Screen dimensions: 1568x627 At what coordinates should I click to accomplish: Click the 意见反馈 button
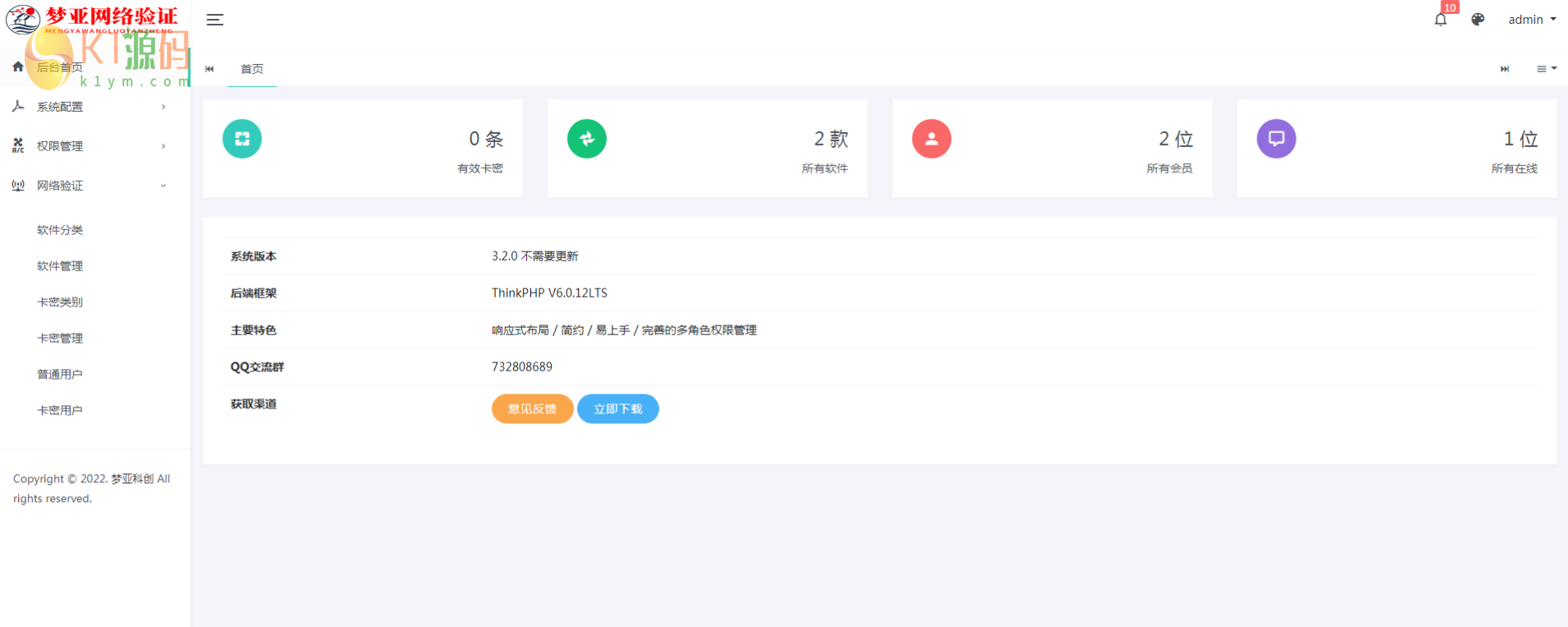pyautogui.click(x=532, y=408)
